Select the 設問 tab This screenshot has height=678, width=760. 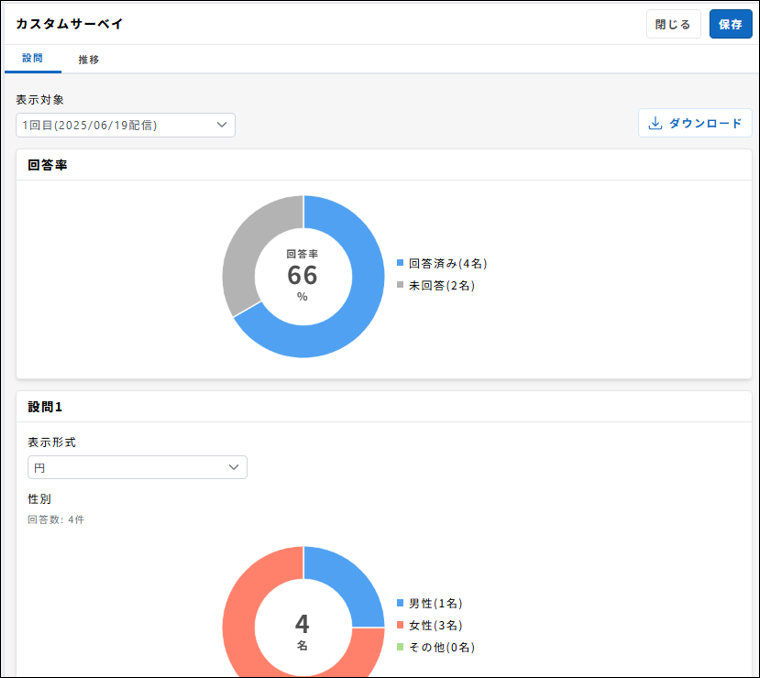pyautogui.click(x=33, y=59)
